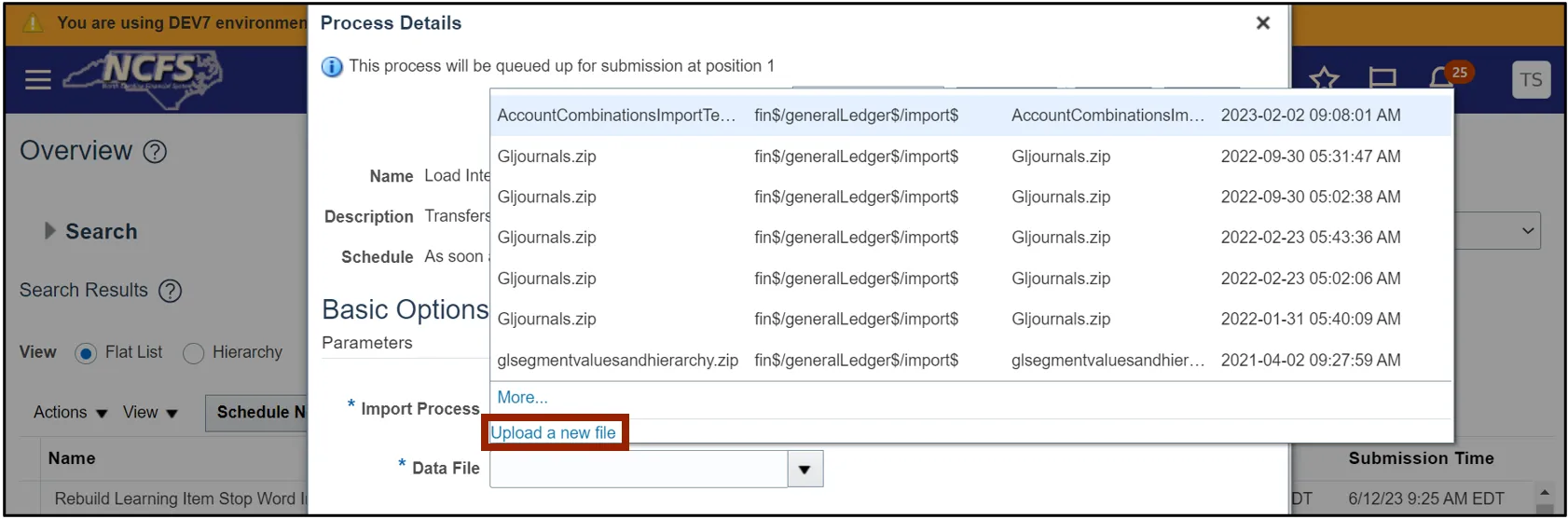Open the Watchlist flag icon
The width and height of the screenshot is (1568, 519).
click(x=1382, y=80)
